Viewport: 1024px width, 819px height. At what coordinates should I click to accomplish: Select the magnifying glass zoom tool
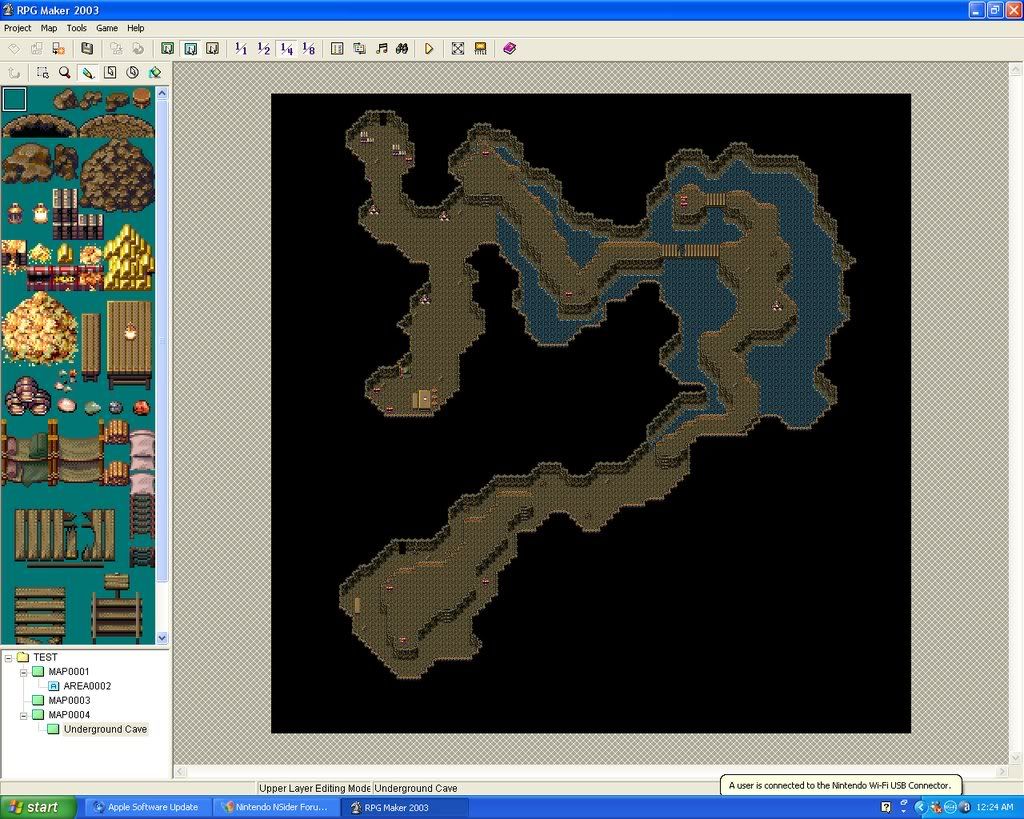tap(65, 72)
